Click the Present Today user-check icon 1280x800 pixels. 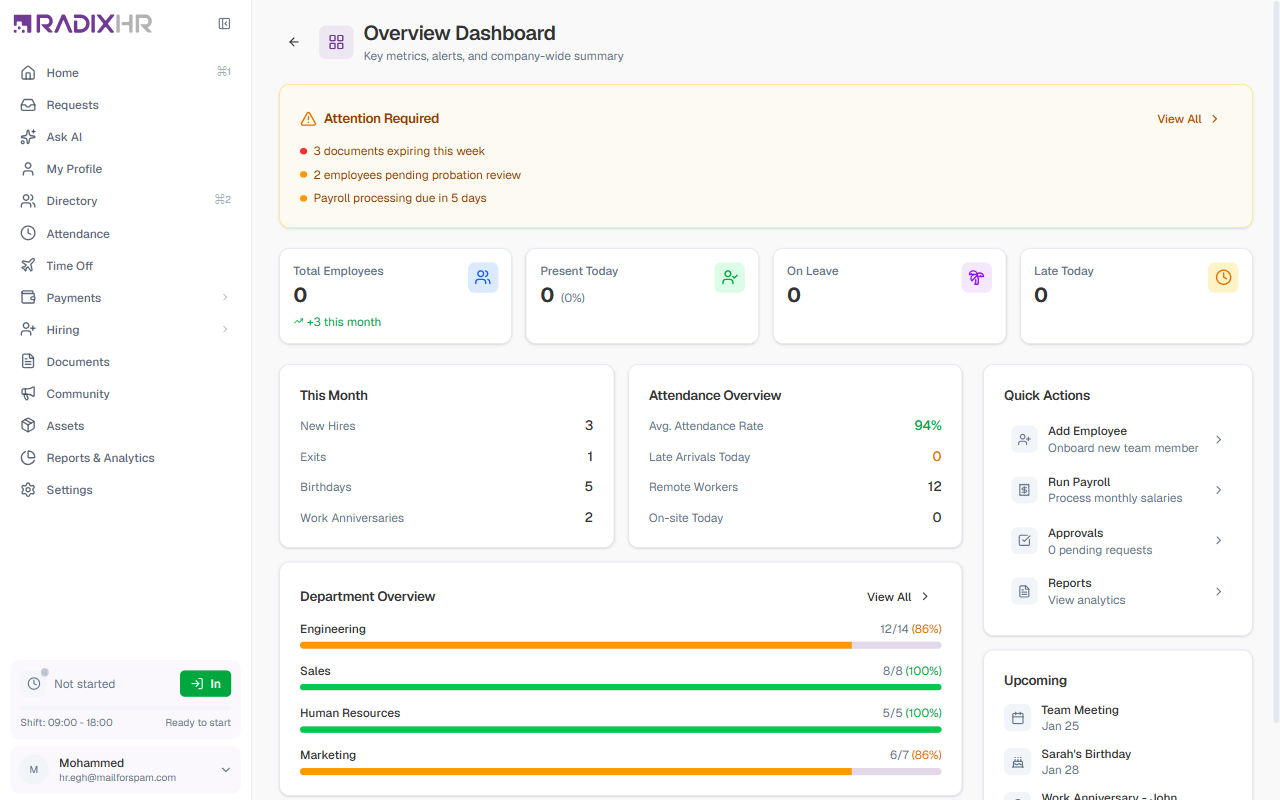click(730, 278)
